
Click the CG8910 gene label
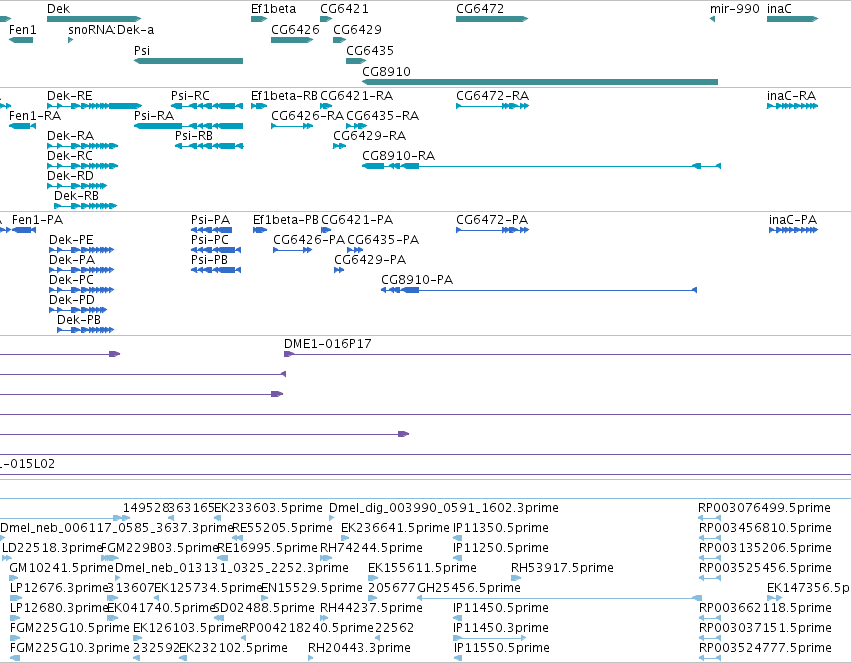(x=386, y=72)
